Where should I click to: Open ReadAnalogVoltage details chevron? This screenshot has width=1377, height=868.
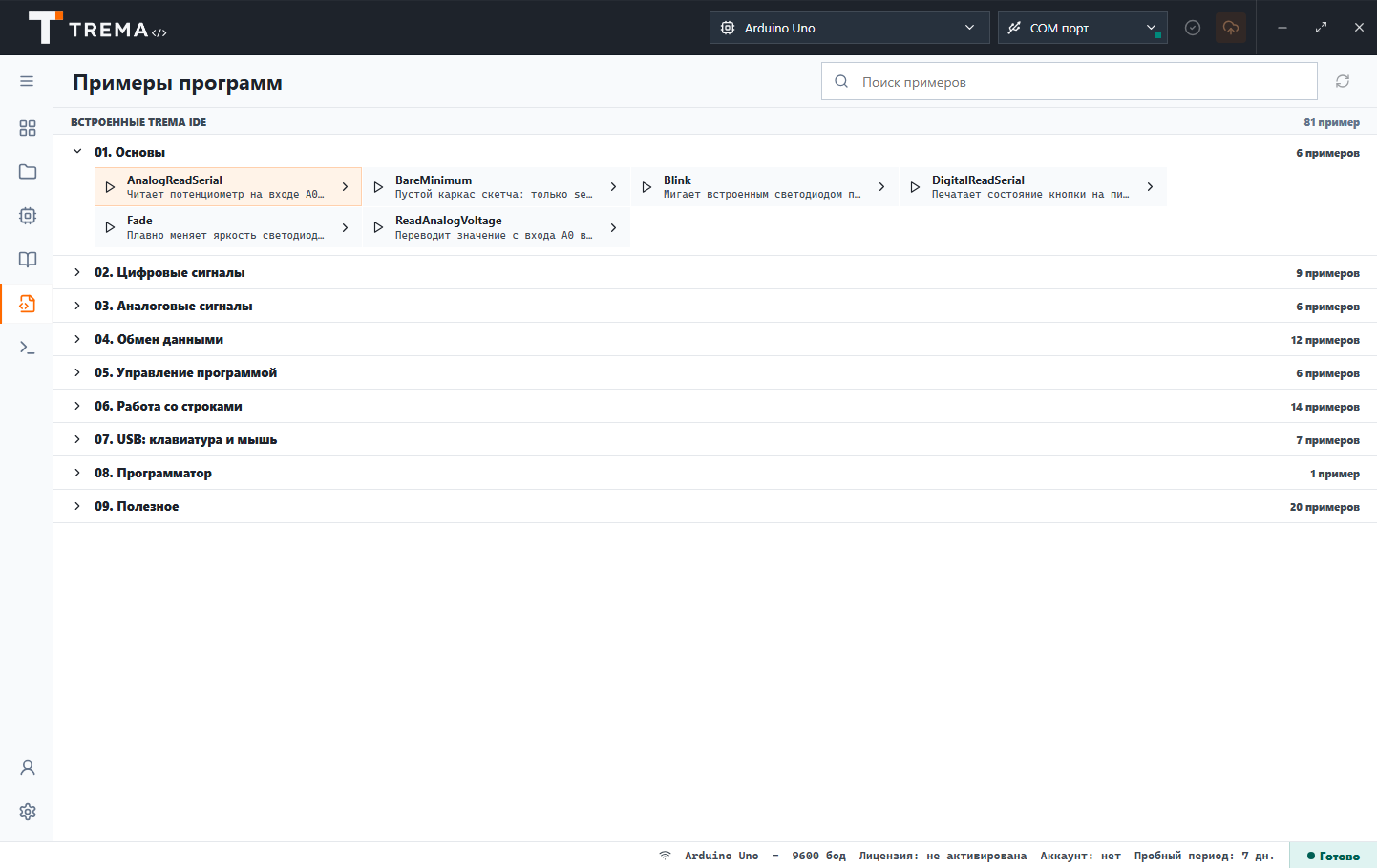tap(614, 227)
